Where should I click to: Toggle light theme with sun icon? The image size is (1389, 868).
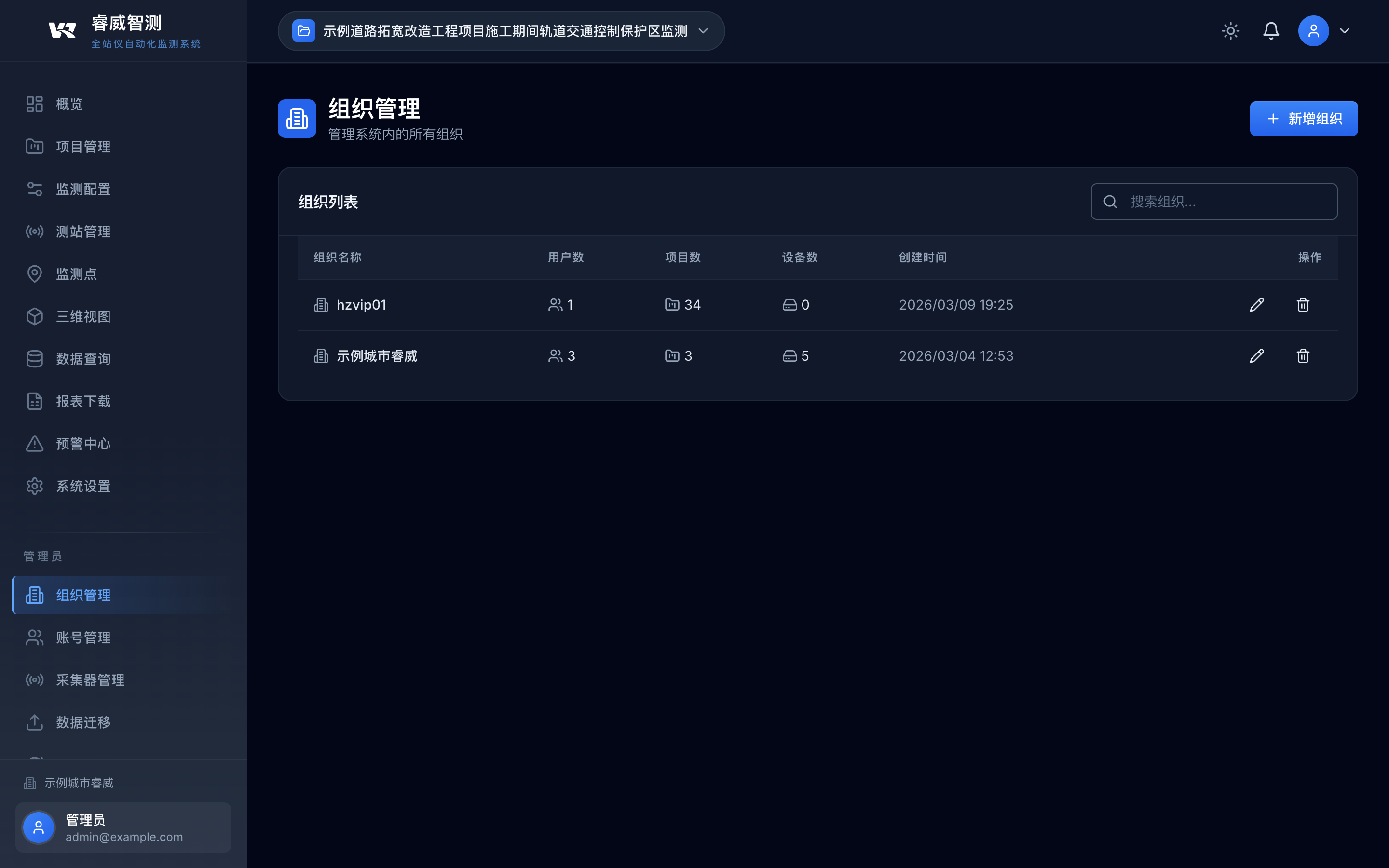tap(1231, 31)
